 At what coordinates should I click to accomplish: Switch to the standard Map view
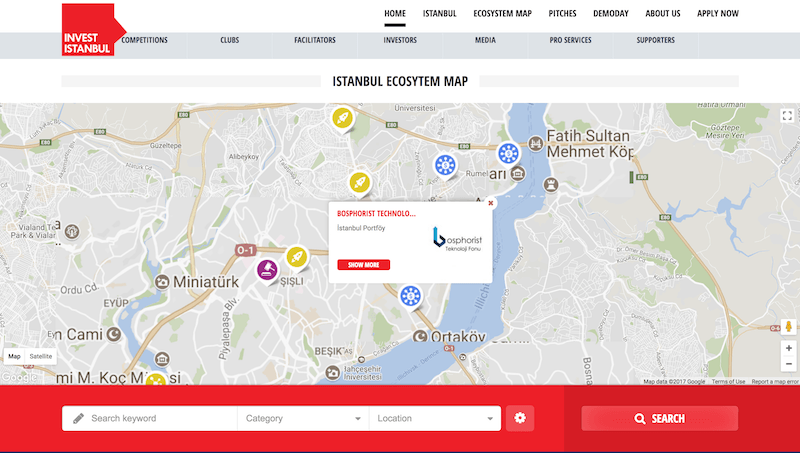coord(14,356)
